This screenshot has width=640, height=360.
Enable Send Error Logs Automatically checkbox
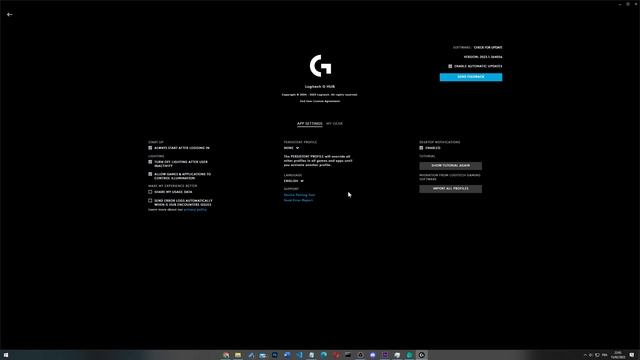coord(150,201)
